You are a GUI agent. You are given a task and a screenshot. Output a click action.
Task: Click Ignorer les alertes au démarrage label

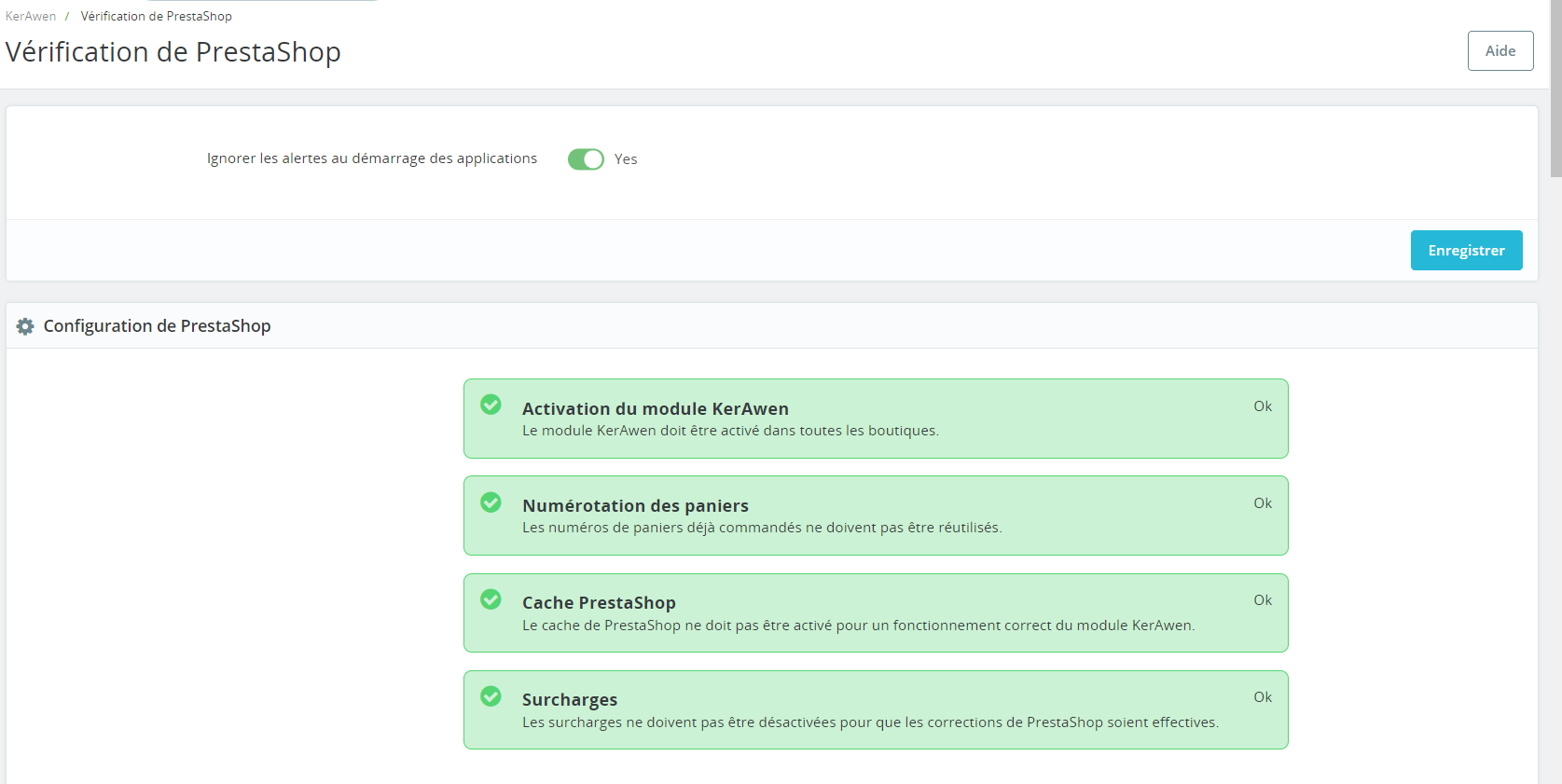[x=372, y=158]
